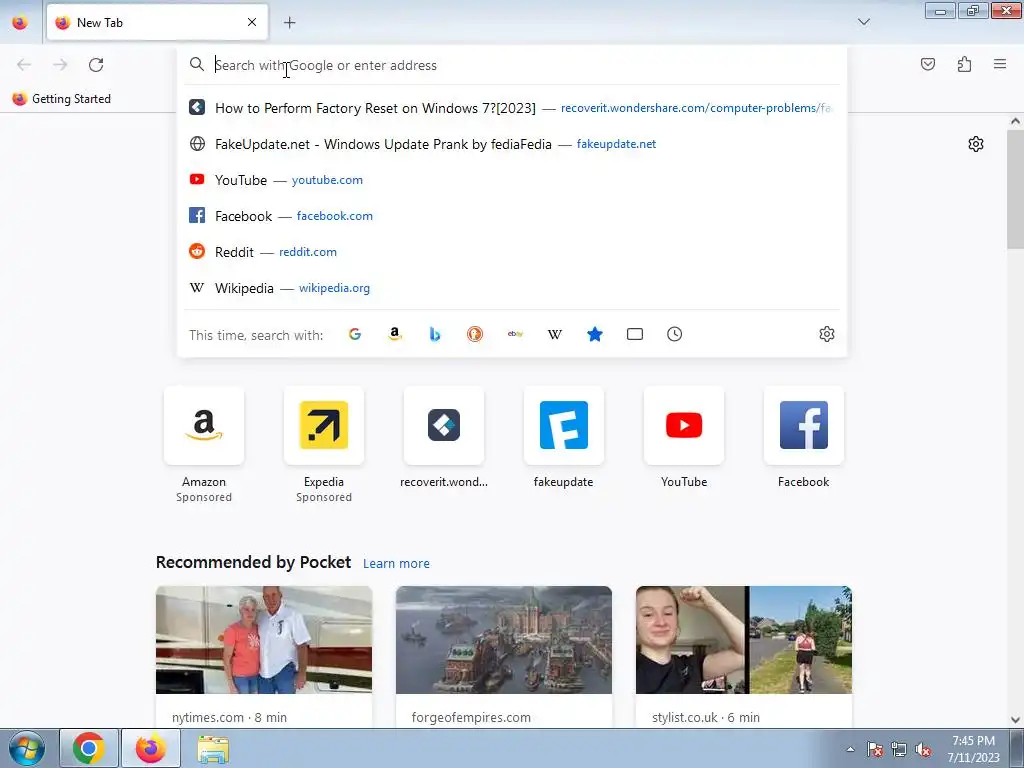Choose the Reddit reddit.com suggestion
The image size is (1024, 768).
(x=511, y=251)
